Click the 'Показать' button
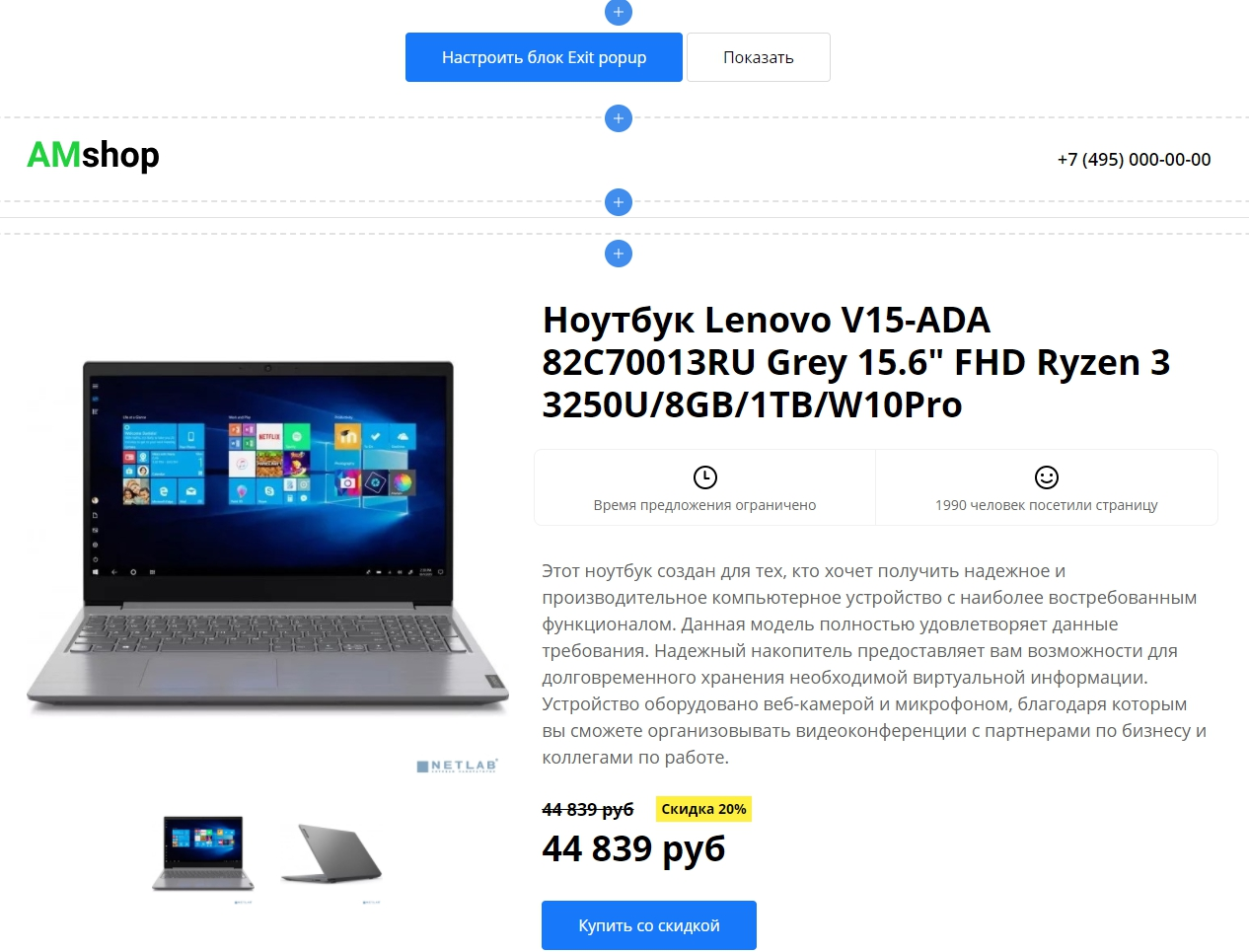This screenshot has height=952, width=1249. [759, 57]
